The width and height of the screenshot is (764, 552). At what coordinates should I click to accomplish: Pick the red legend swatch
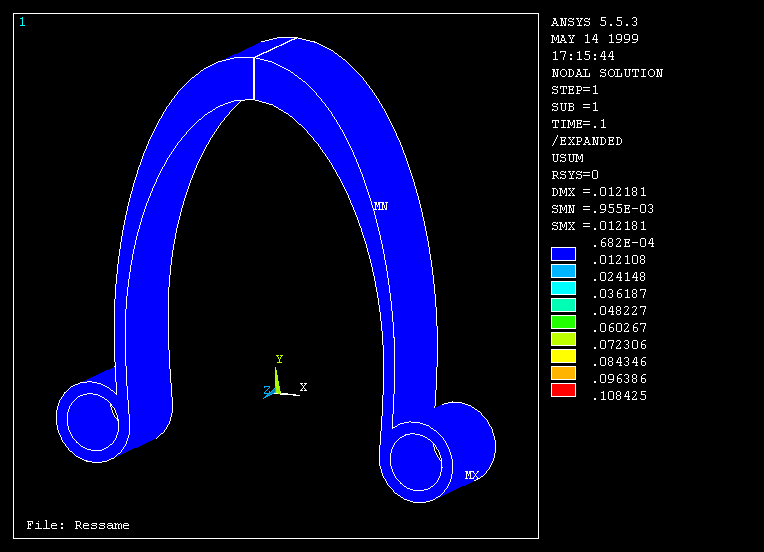coord(563,389)
